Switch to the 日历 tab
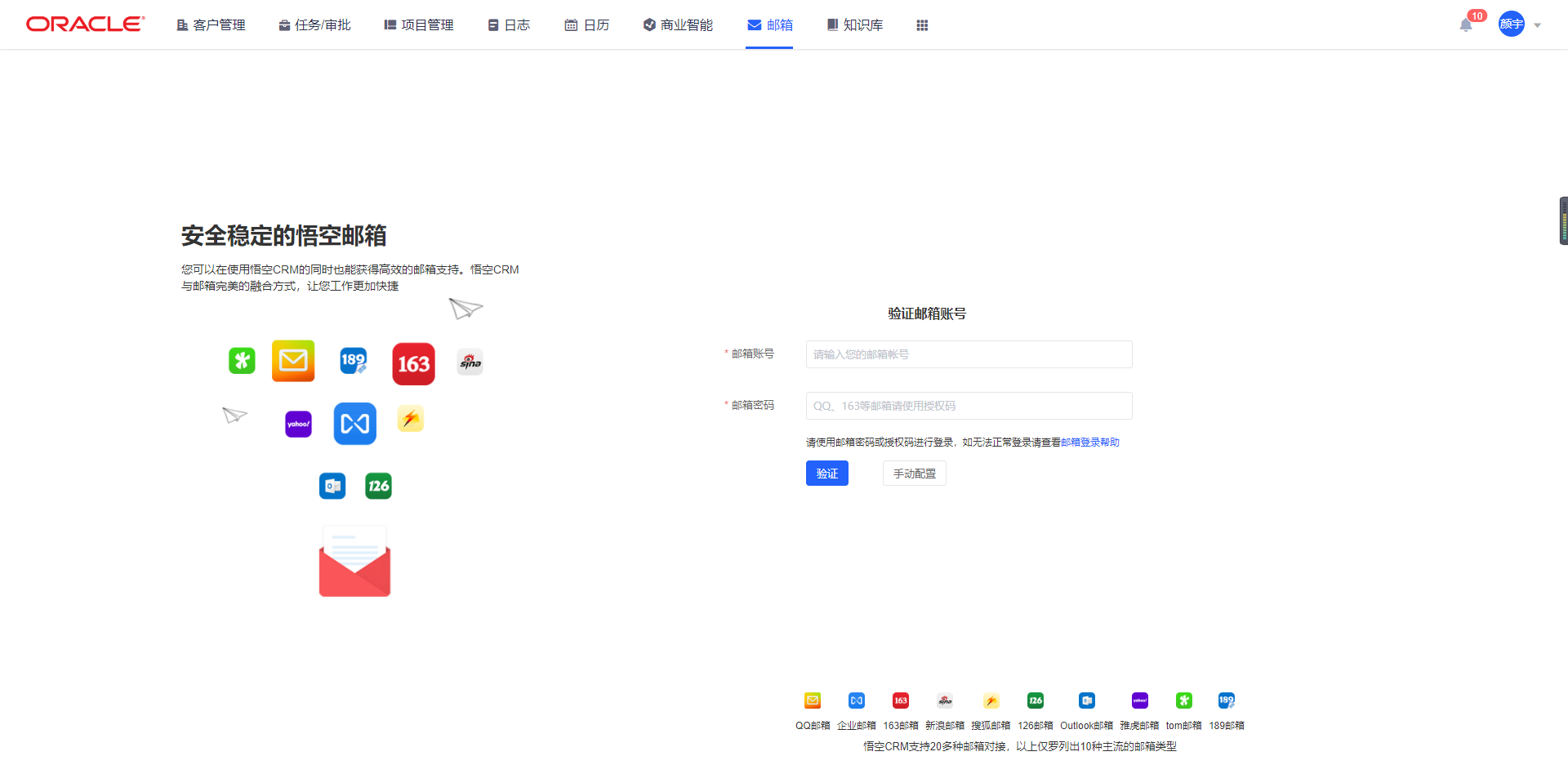 (587, 25)
